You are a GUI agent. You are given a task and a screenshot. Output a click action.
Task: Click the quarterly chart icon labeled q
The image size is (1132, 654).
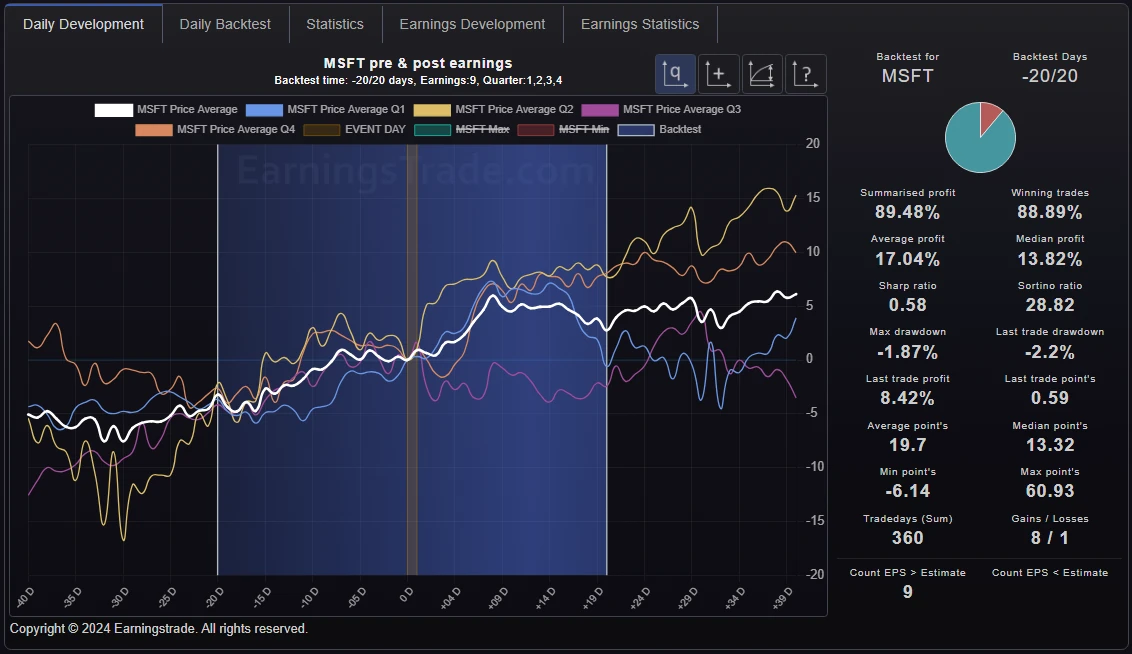(x=675, y=74)
